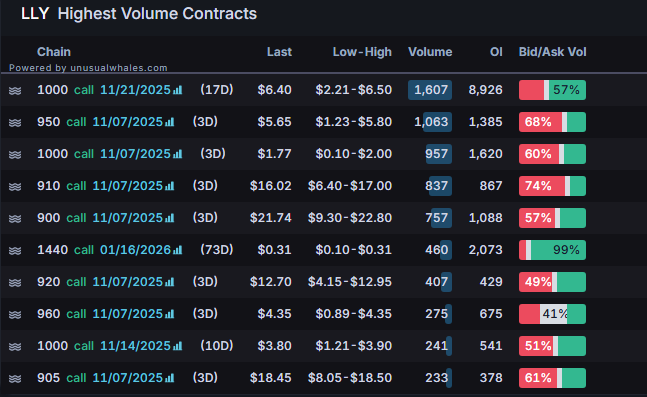The image size is (647, 397).
Task: Open chart icon beside 01/16/2026 expiry
Action: pyautogui.click(x=177, y=250)
